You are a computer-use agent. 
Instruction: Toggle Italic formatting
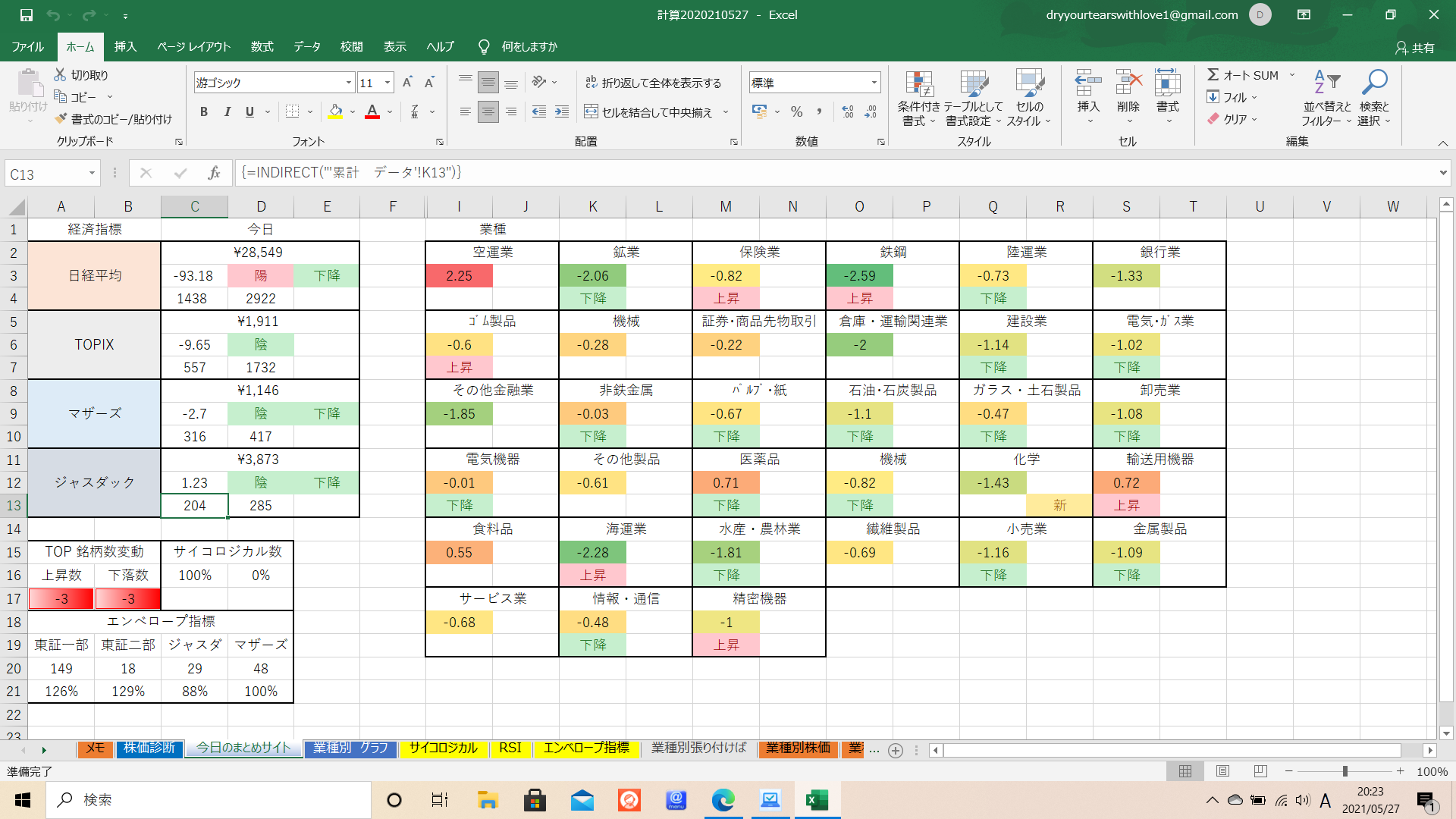click(227, 112)
